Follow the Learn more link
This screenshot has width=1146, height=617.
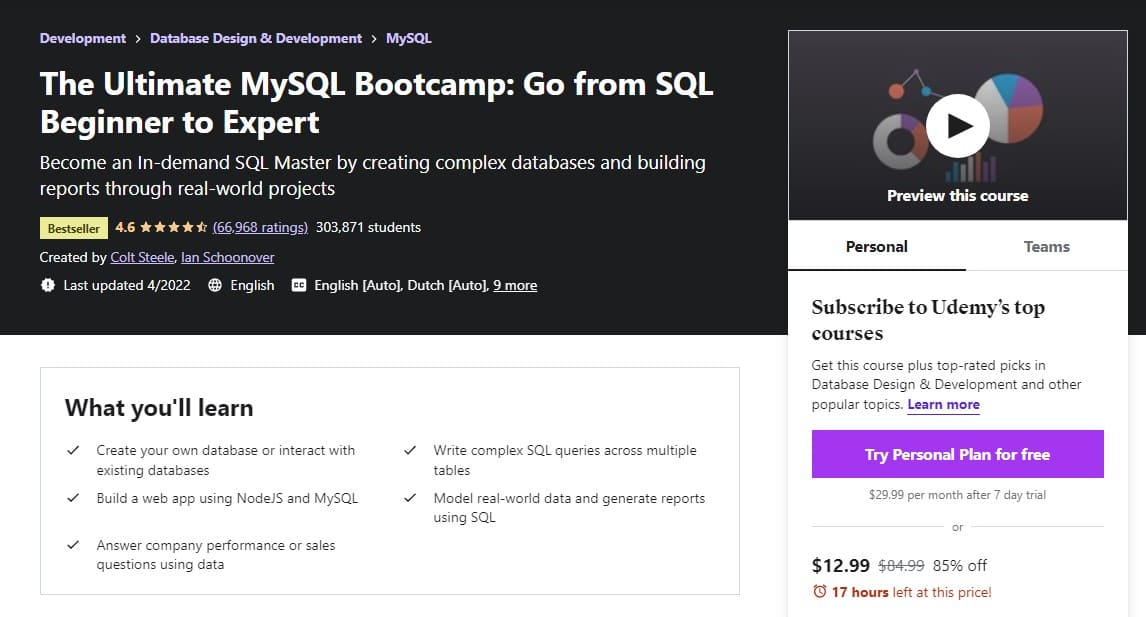[943, 404]
